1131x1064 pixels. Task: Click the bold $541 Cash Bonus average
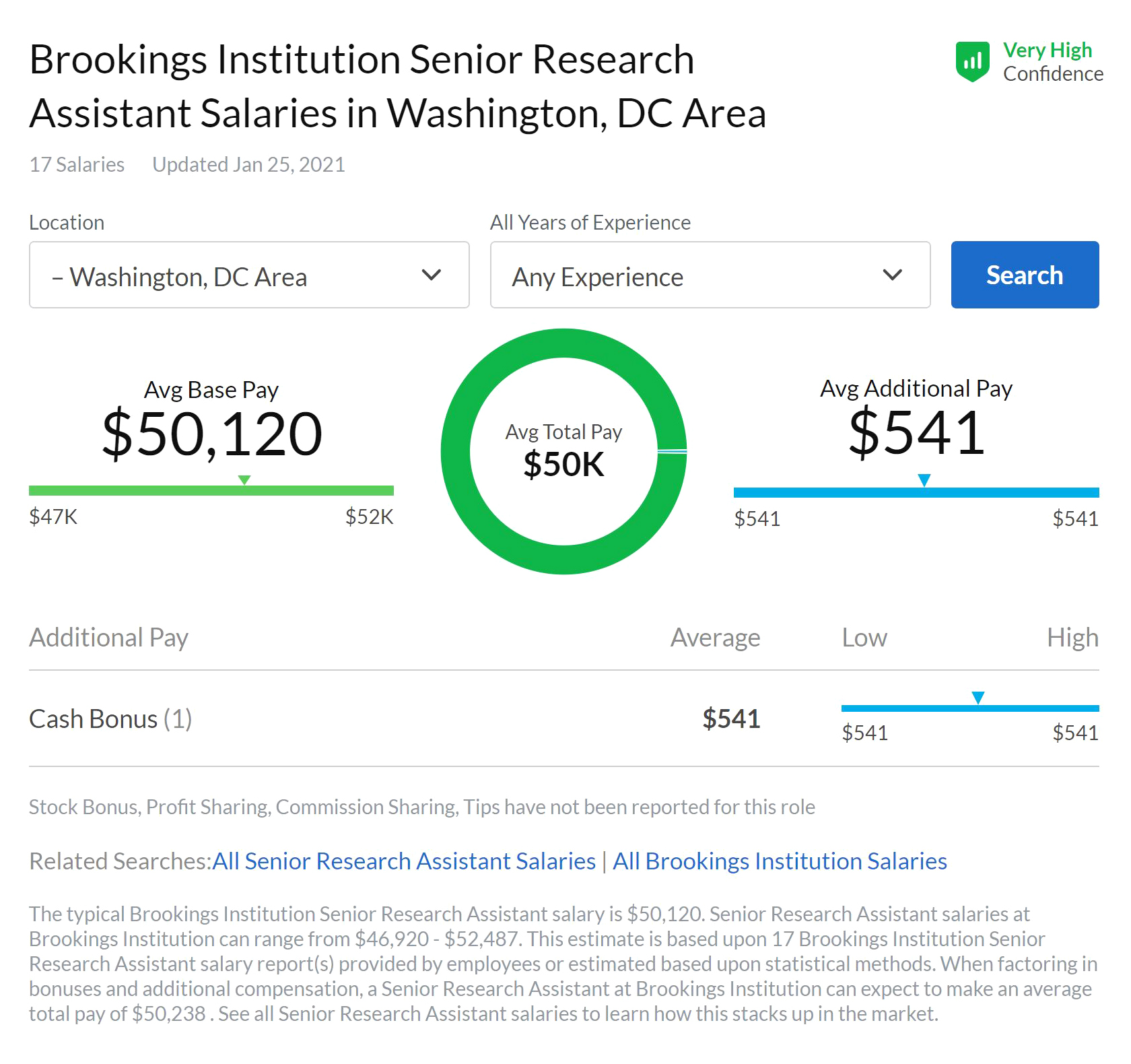click(731, 719)
